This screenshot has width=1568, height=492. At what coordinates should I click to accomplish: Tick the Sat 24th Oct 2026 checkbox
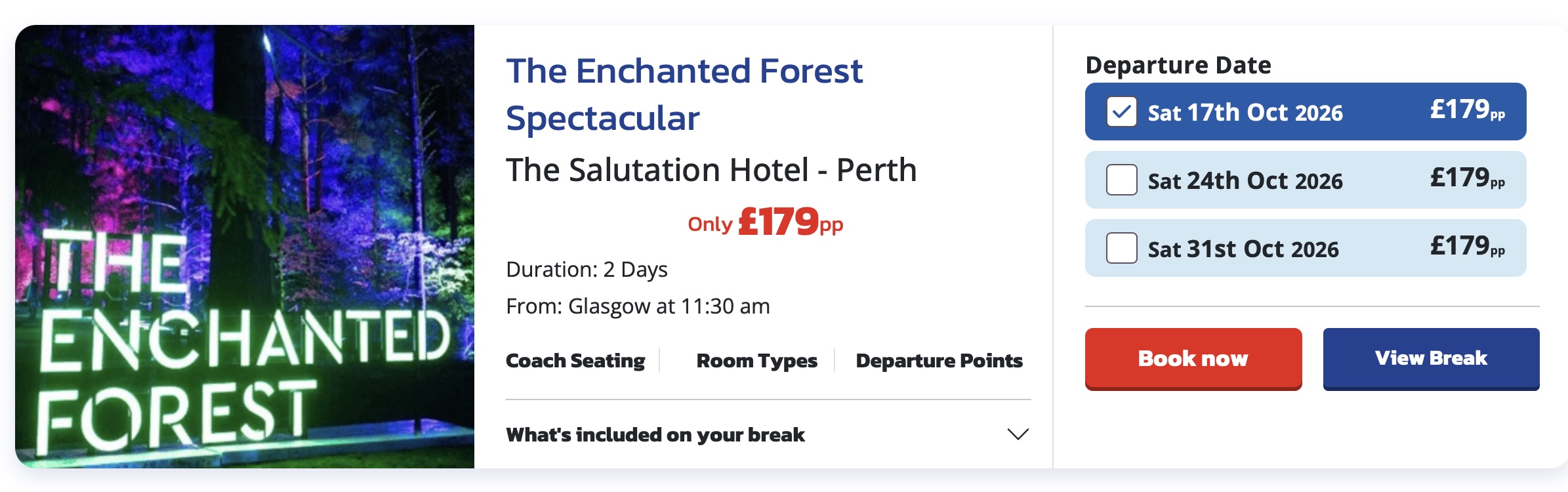click(x=1122, y=180)
